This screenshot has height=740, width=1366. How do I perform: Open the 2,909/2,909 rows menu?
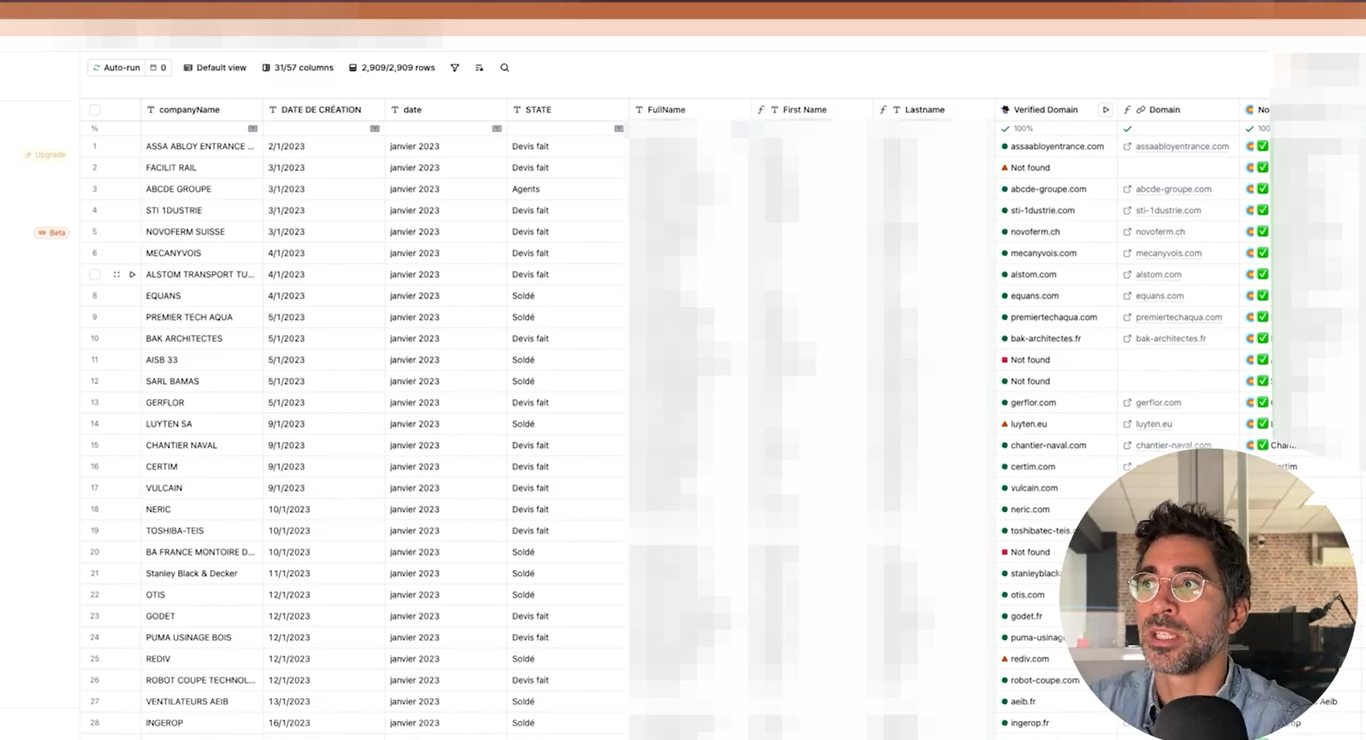pyautogui.click(x=392, y=68)
